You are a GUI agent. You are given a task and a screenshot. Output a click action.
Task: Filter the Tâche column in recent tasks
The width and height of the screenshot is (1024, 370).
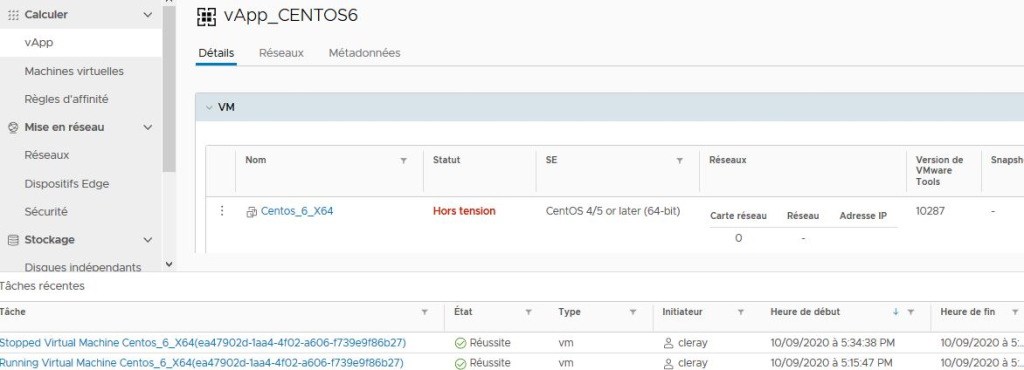point(425,313)
